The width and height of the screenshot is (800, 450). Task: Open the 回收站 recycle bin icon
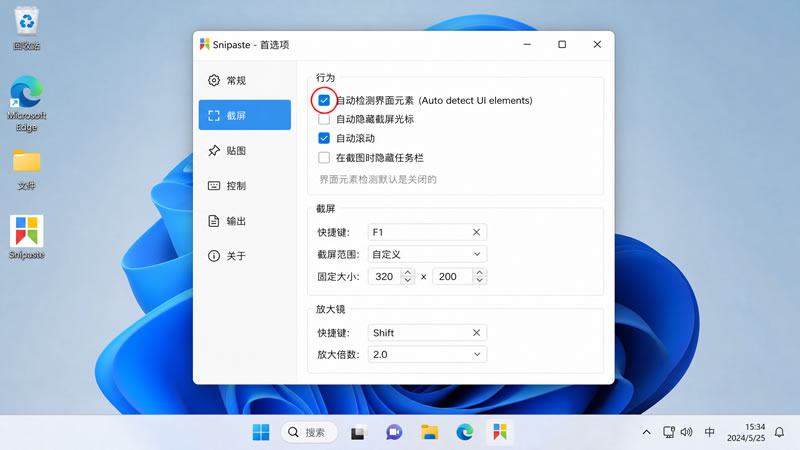[27, 29]
